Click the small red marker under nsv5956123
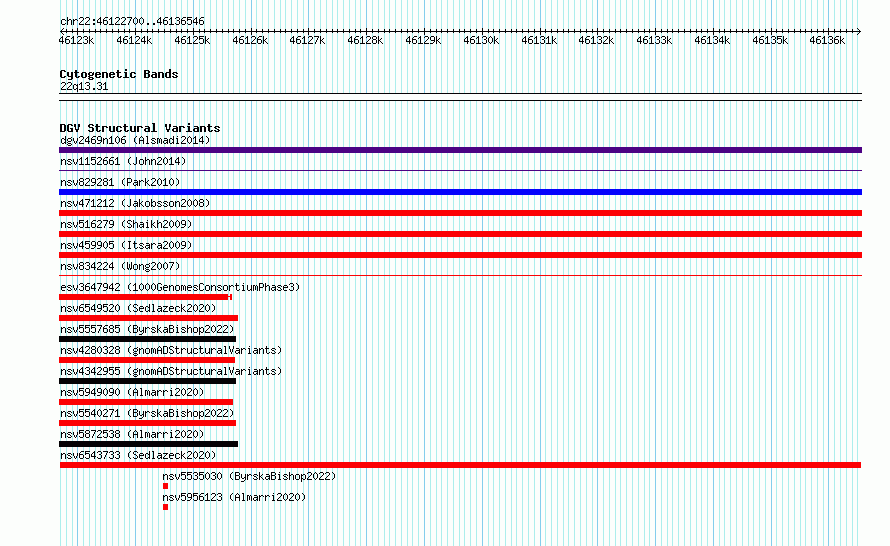The height and width of the screenshot is (546, 890). point(165,507)
